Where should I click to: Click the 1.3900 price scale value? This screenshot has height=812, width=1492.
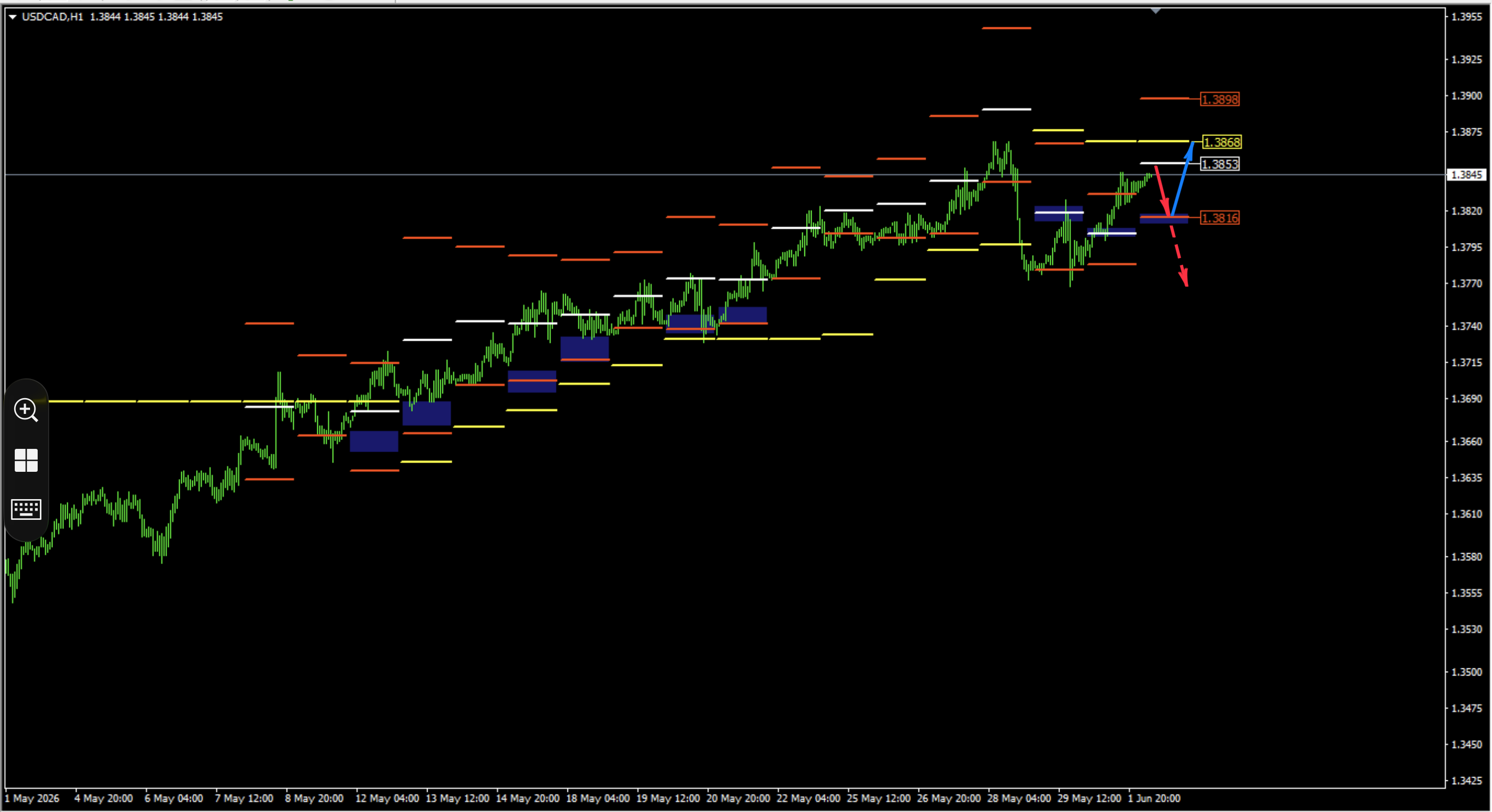tap(1466, 96)
